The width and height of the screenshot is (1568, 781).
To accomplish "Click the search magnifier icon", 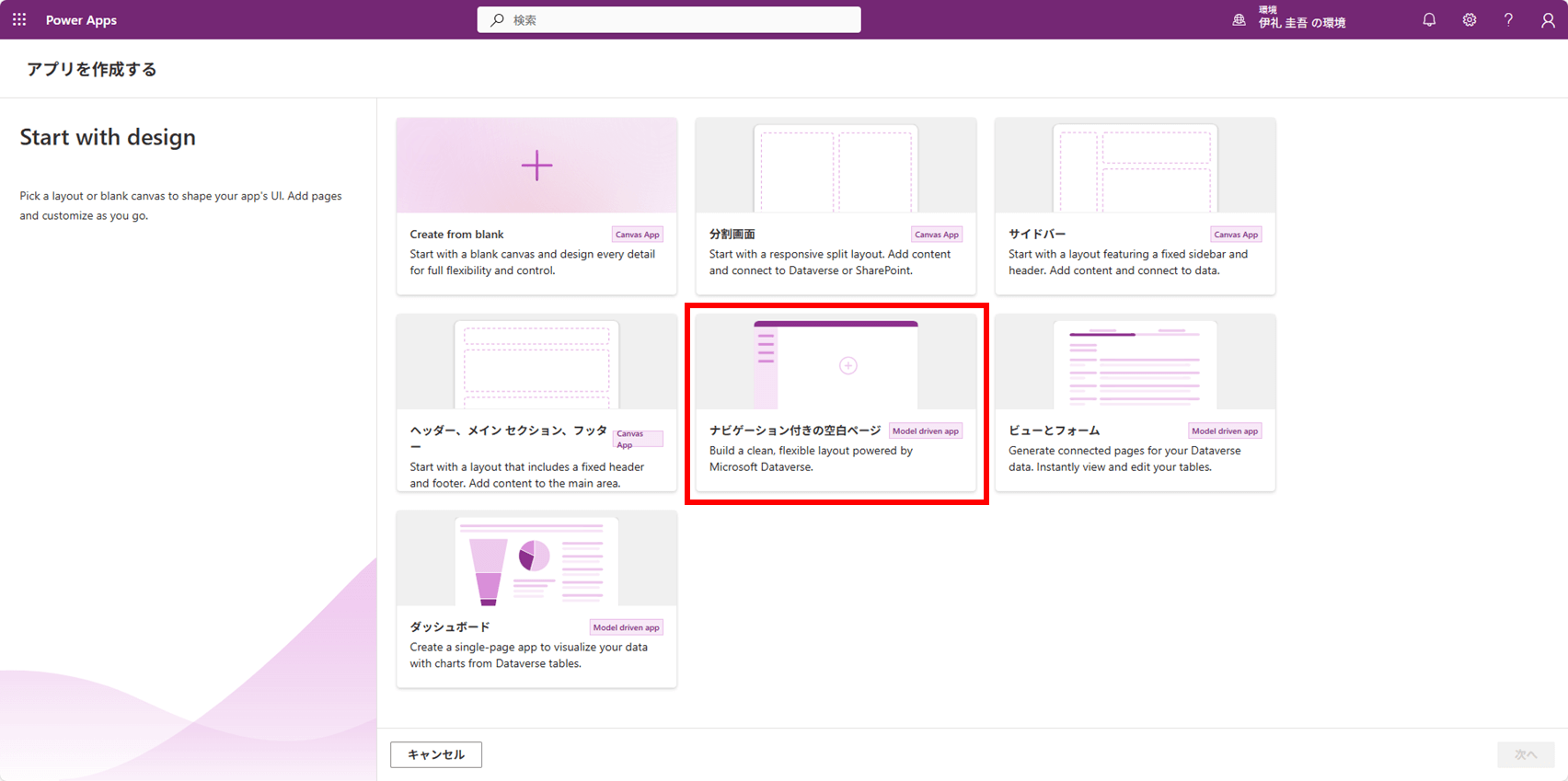I will pyautogui.click(x=497, y=19).
